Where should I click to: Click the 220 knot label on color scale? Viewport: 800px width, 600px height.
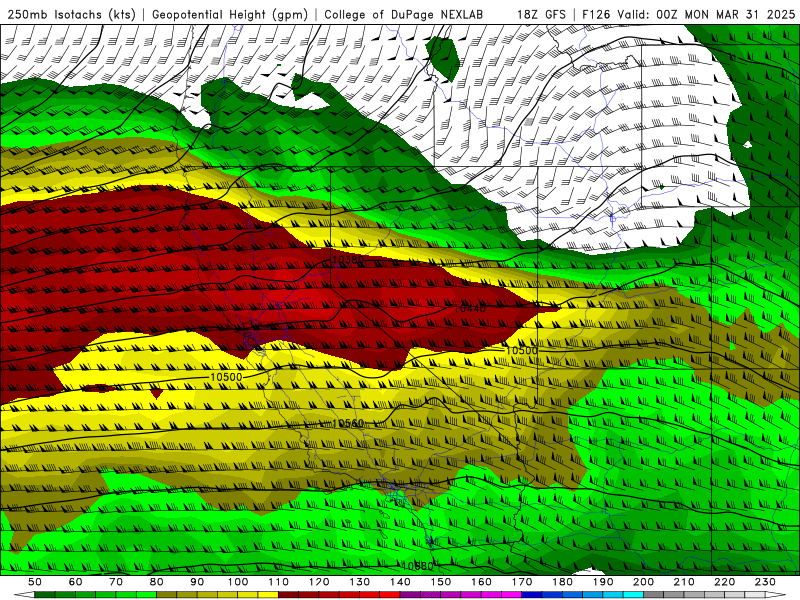(x=724, y=582)
